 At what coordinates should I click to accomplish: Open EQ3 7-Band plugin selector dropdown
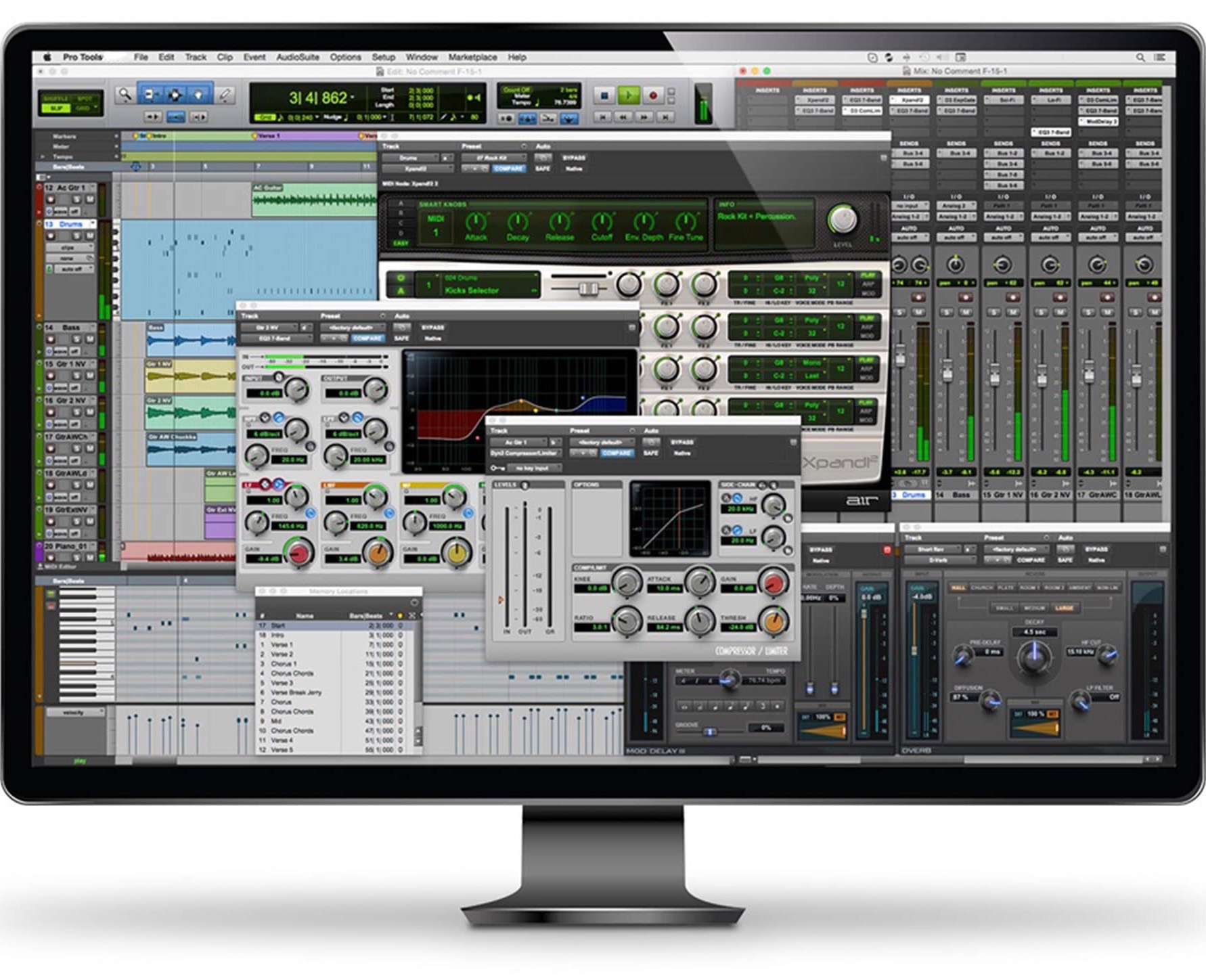275,338
